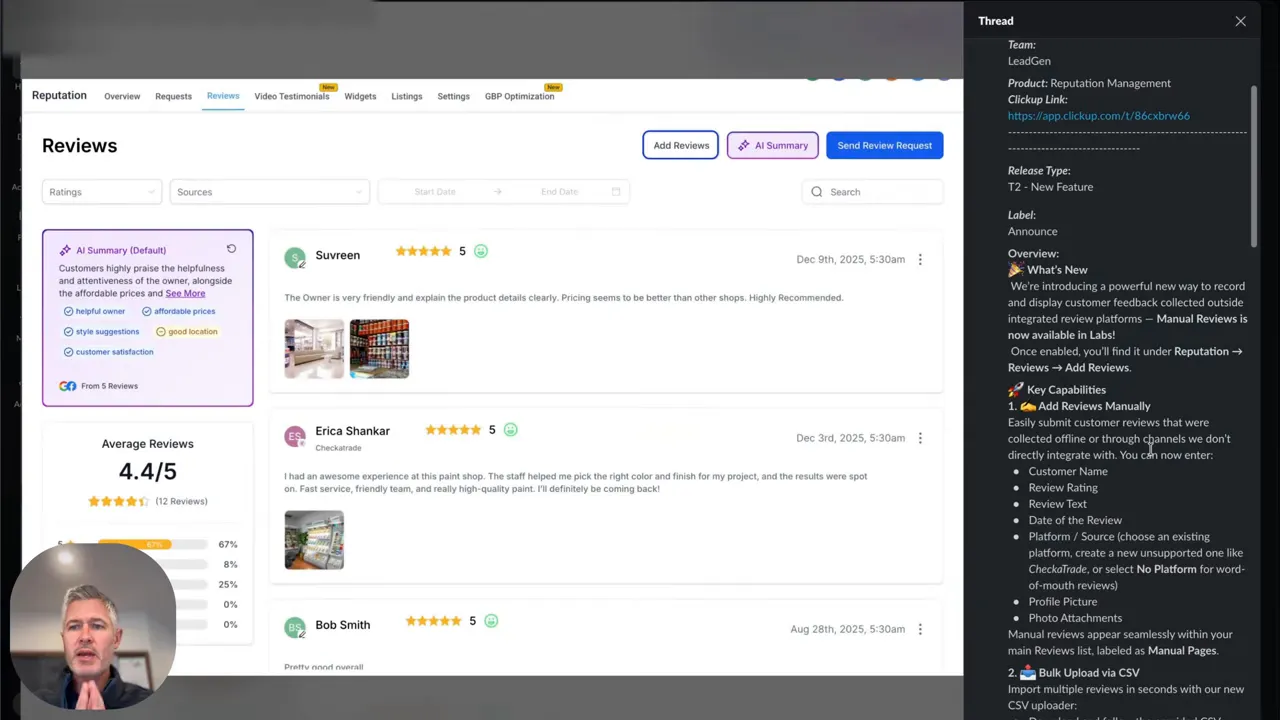
Task: Open the three-dot menu on Erica Shankar's review
Action: click(x=920, y=438)
